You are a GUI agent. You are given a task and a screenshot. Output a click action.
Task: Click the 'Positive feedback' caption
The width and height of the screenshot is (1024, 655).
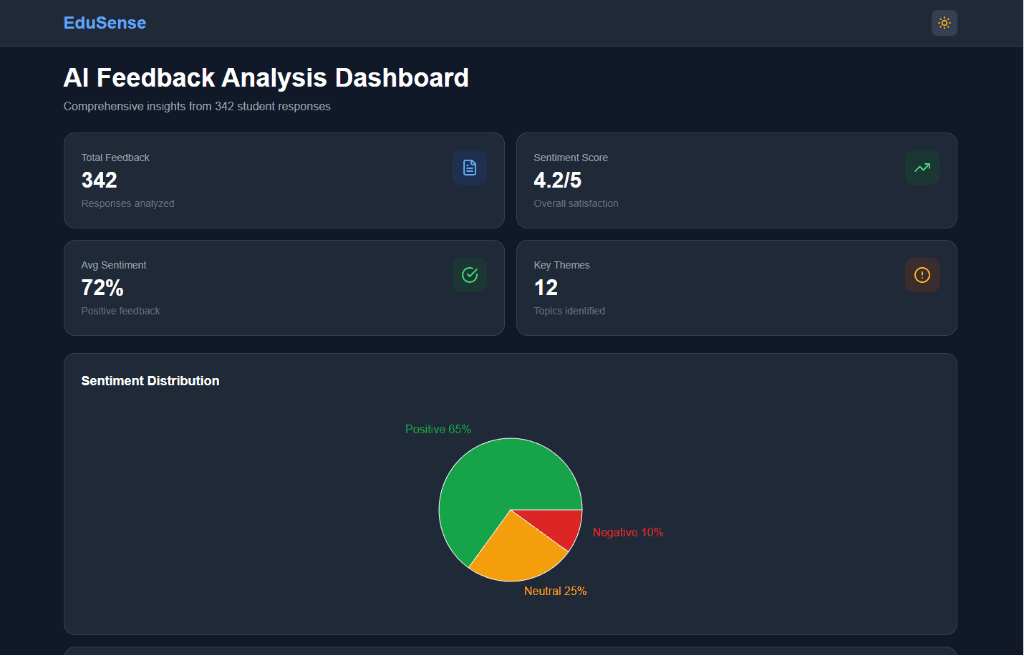point(120,311)
